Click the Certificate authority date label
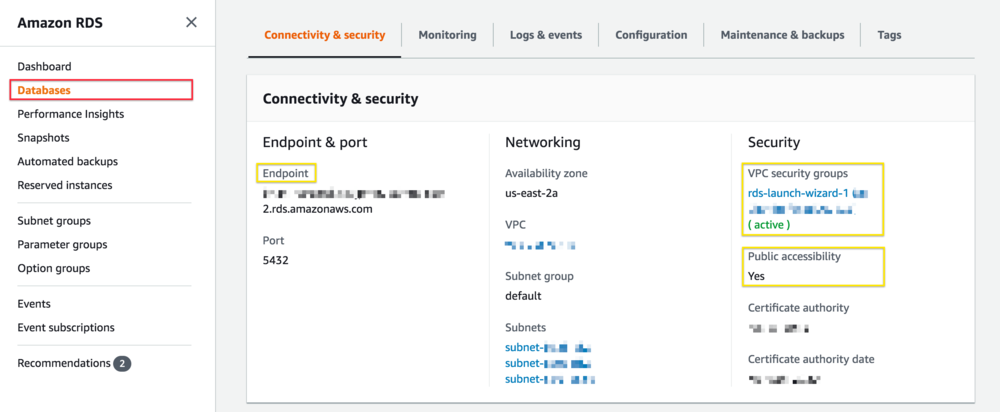Image resolution: width=1000 pixels, height=412 pixels. pos(811,359)
